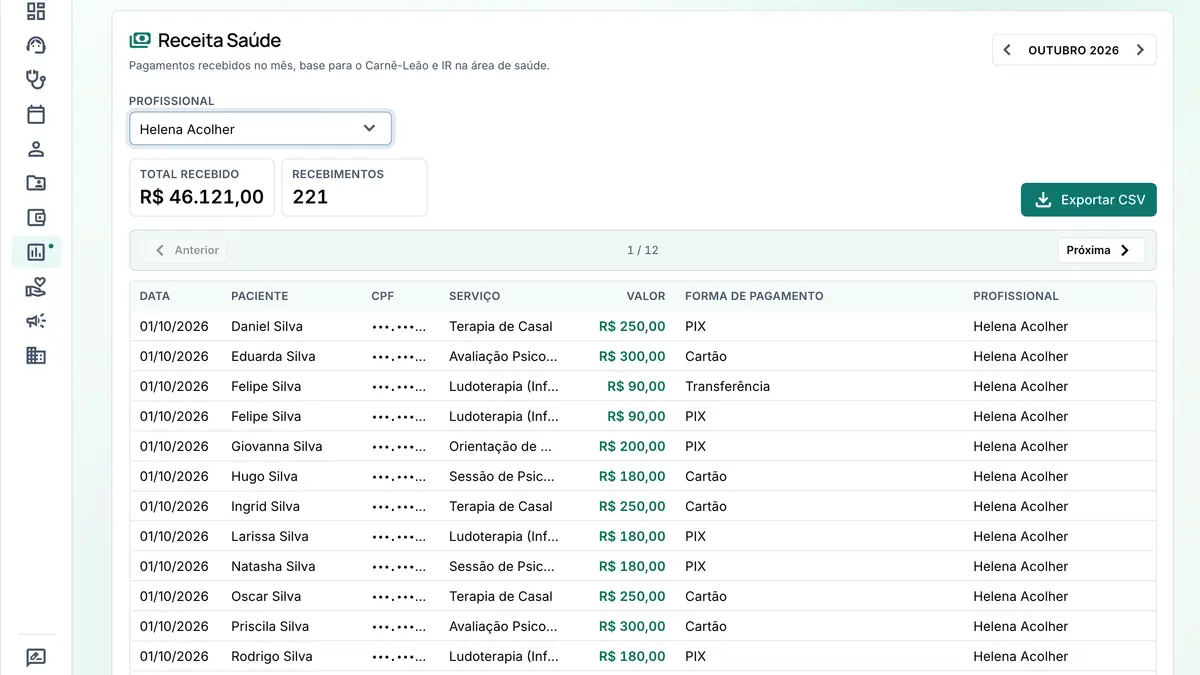Select the Eduarda Silva patient cell
Screen dimensions: 1200x675
pyautogui.click(x=273, y=356)
